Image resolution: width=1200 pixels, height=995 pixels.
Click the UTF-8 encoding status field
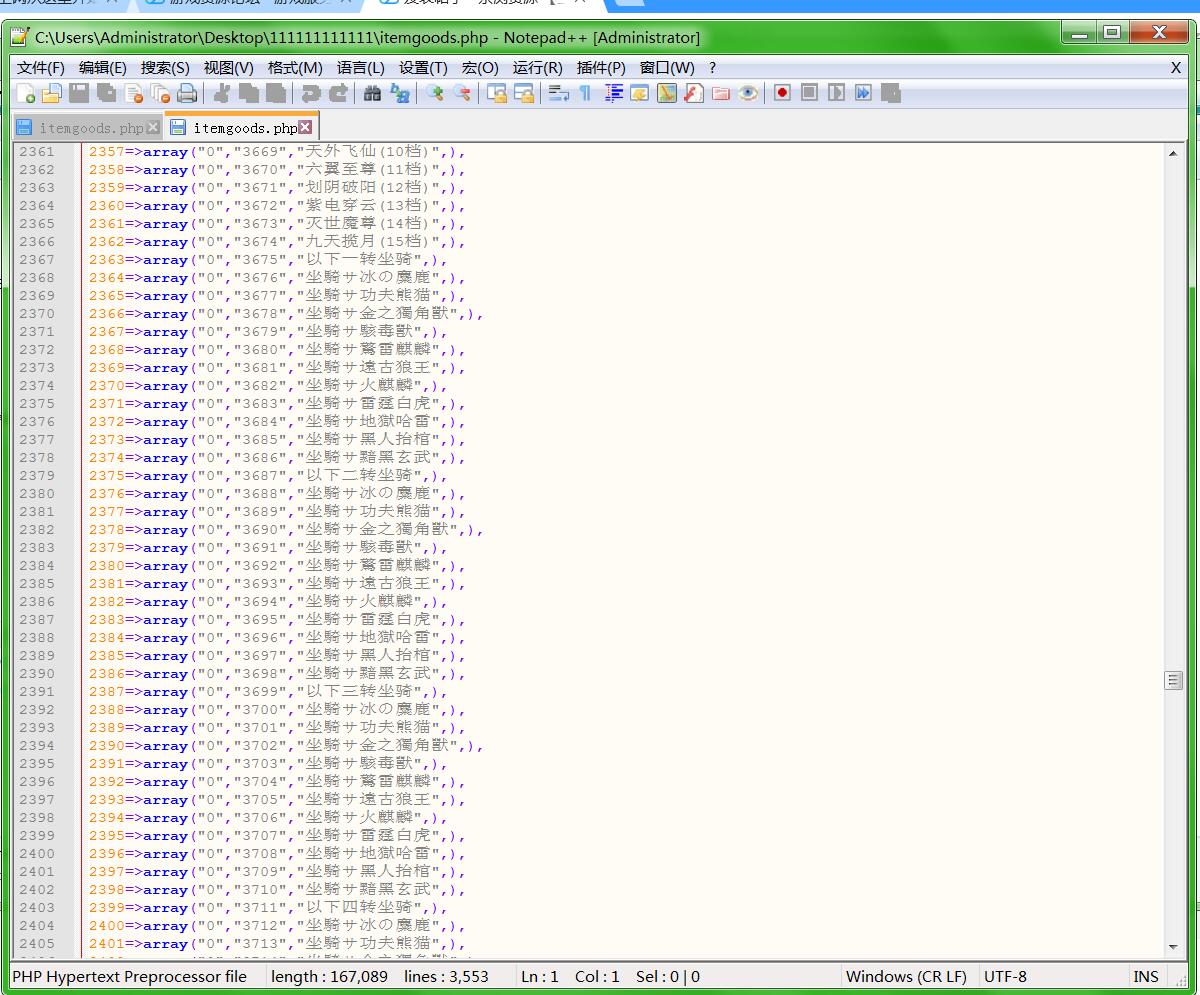pos(1005,977)
